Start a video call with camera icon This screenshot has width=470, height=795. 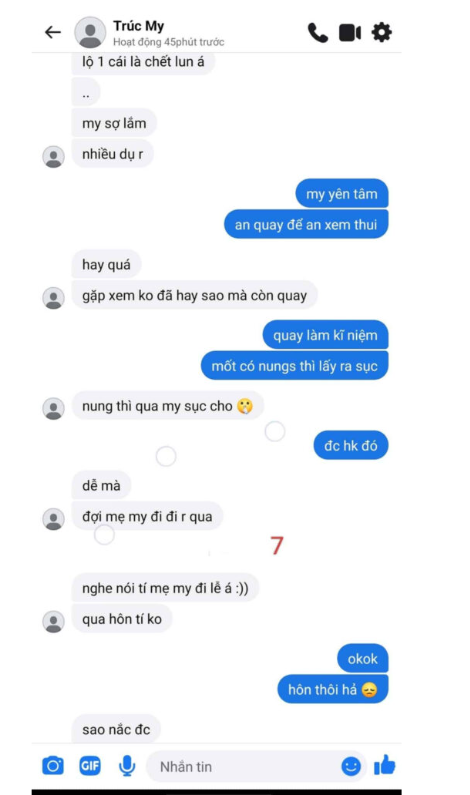(x=350, y=33)
